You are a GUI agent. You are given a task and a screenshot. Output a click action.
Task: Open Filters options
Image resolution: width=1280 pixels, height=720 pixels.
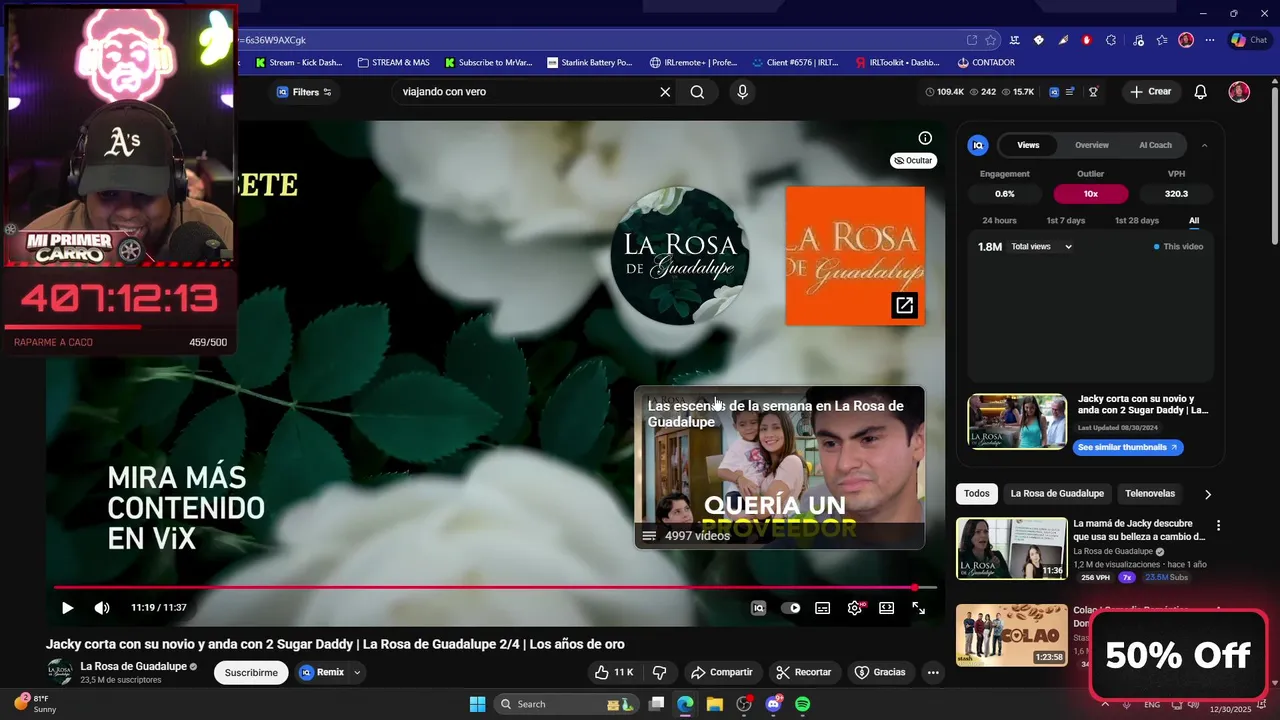click(x=305, y=92)
